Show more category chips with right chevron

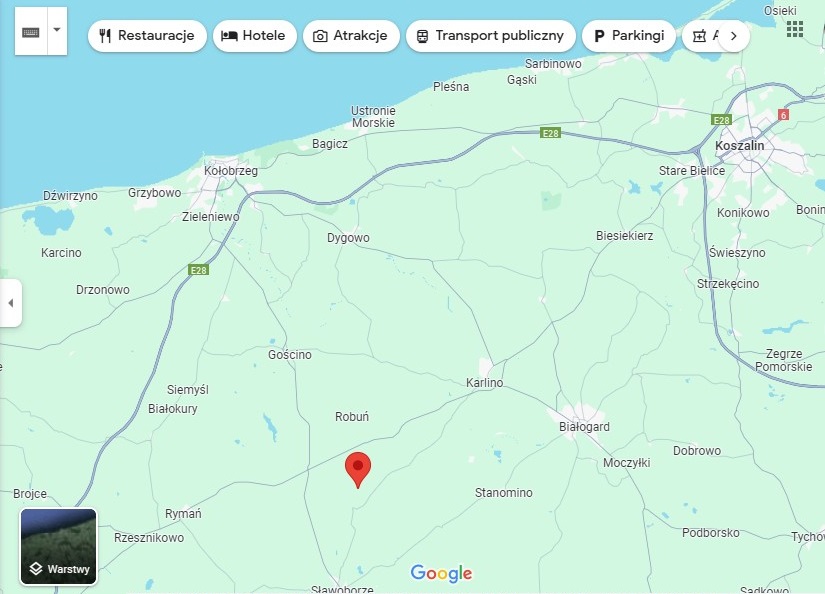(x=734, y=36)
